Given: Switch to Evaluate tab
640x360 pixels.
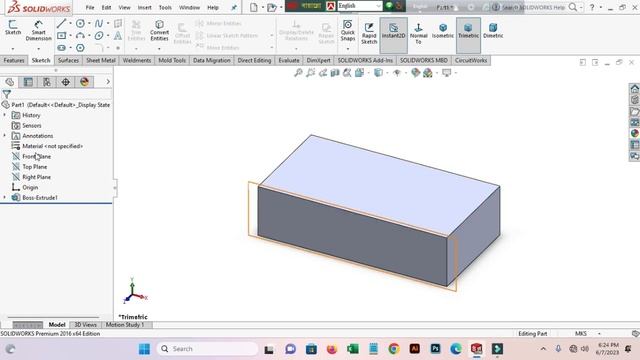Looking at the screenshot, I should (x=289, y=60).
